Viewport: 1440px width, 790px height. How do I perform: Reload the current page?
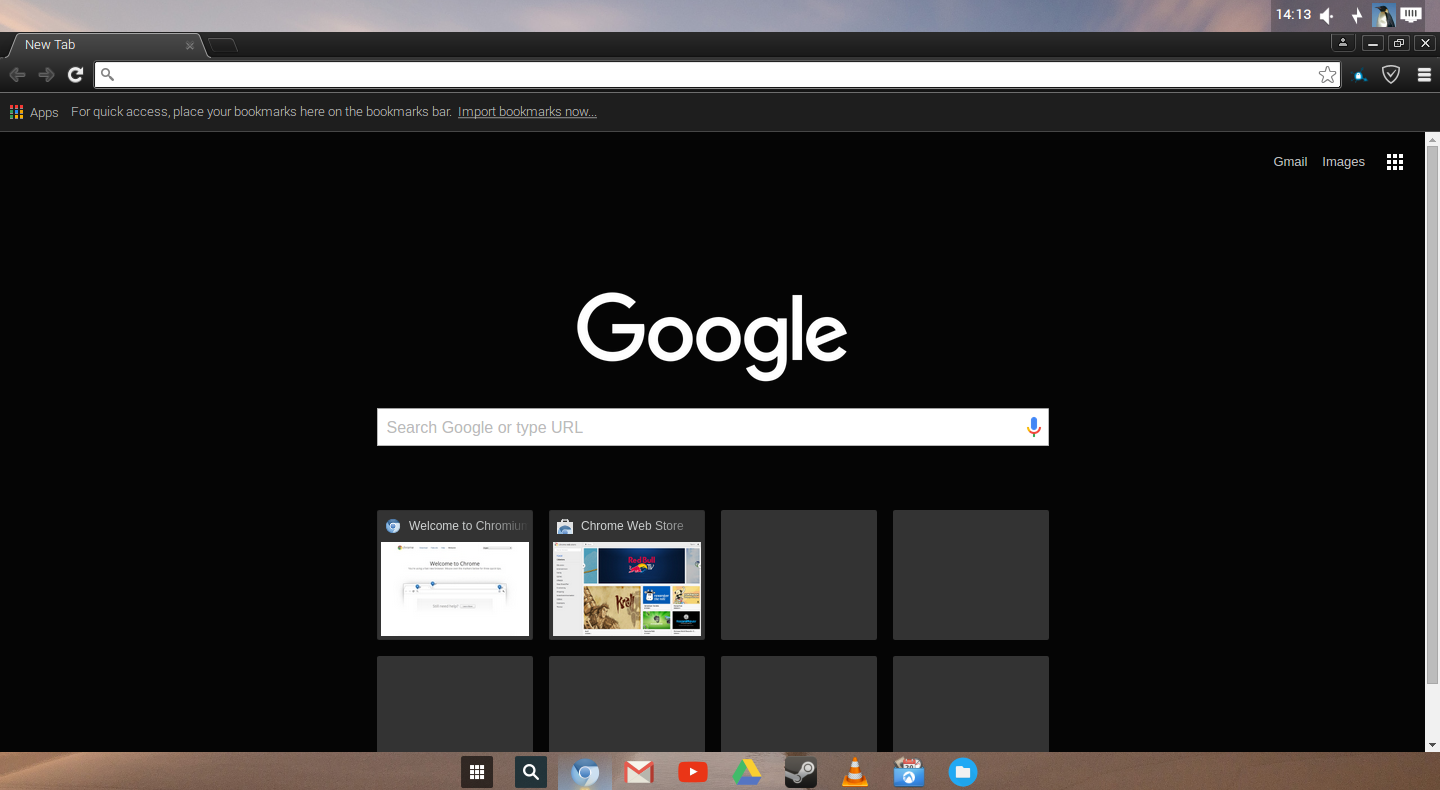(75, 75)
